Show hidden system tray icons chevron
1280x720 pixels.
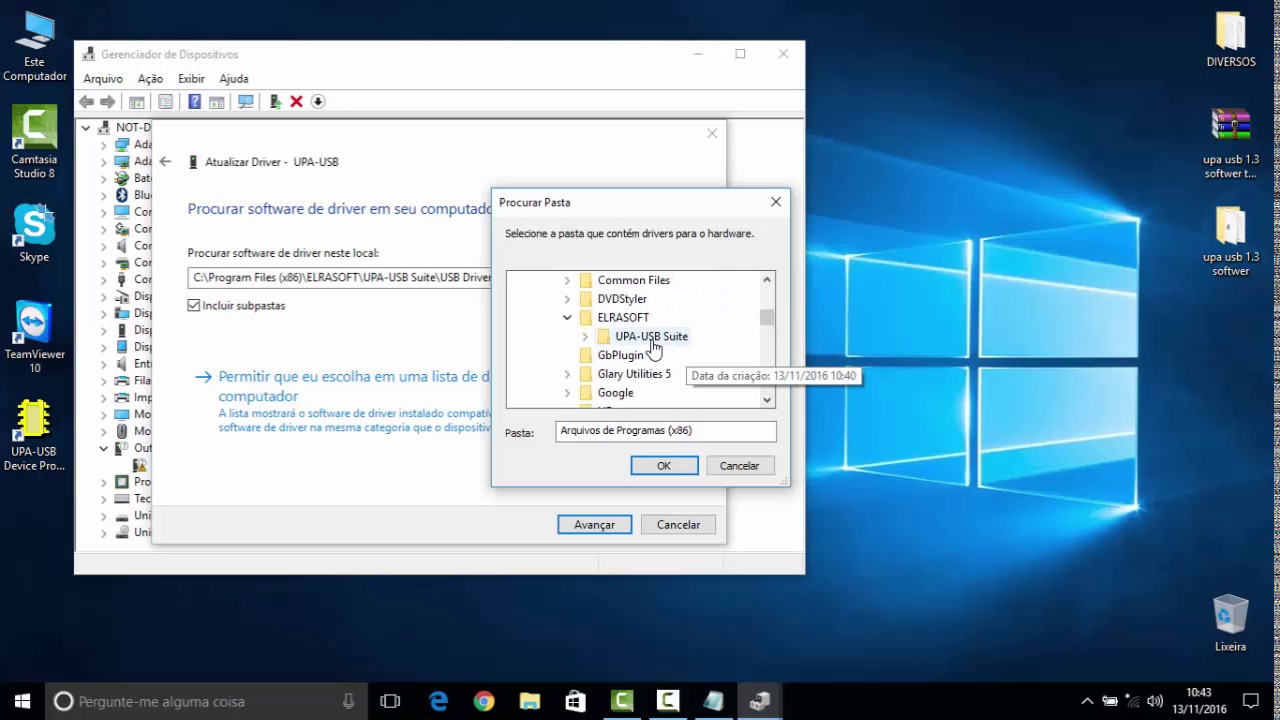[x=1088, y=701]
